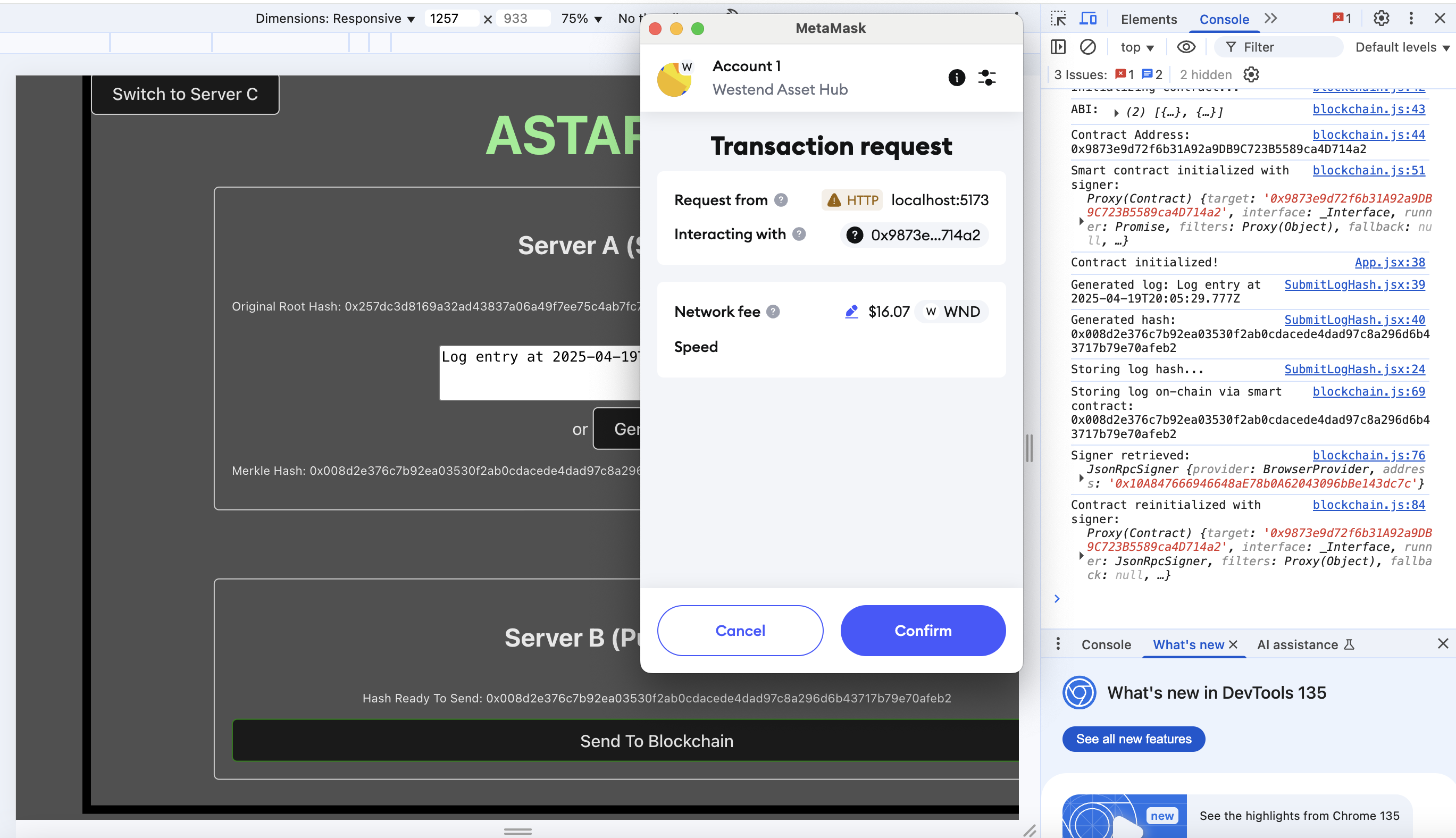
Task: Click See all new features button
Action: [x=1133, y=739]
